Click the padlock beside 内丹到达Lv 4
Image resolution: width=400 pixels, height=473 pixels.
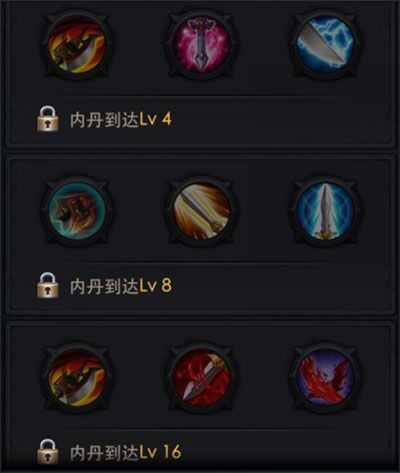[x=48, y=119]
